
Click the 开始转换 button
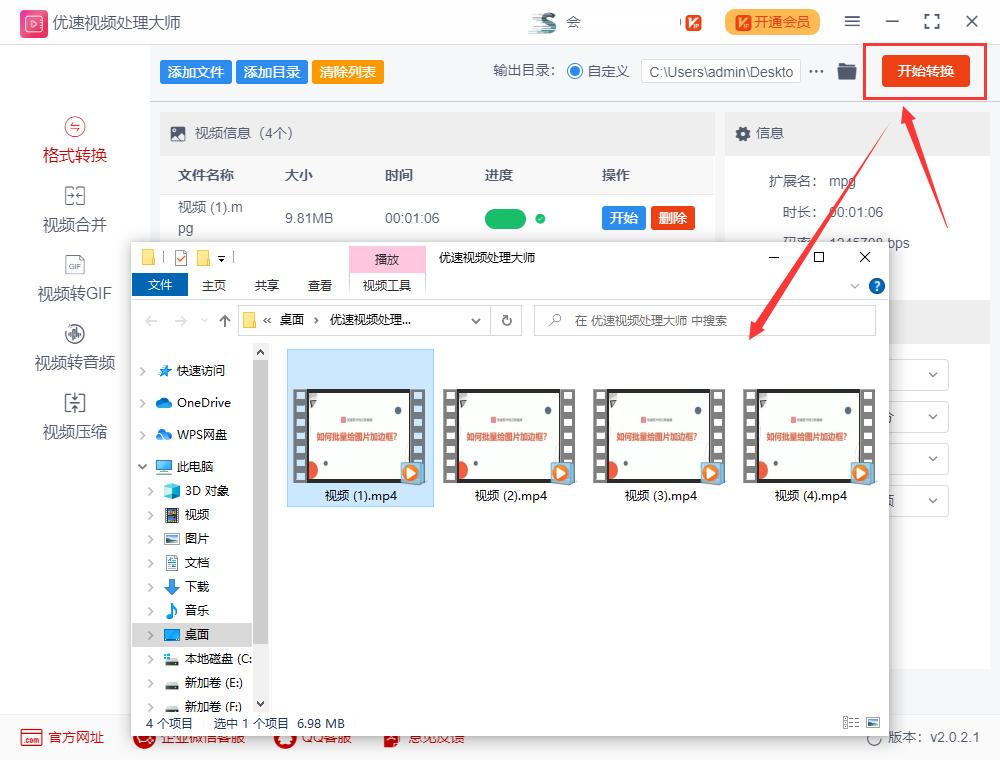(924, 71)
